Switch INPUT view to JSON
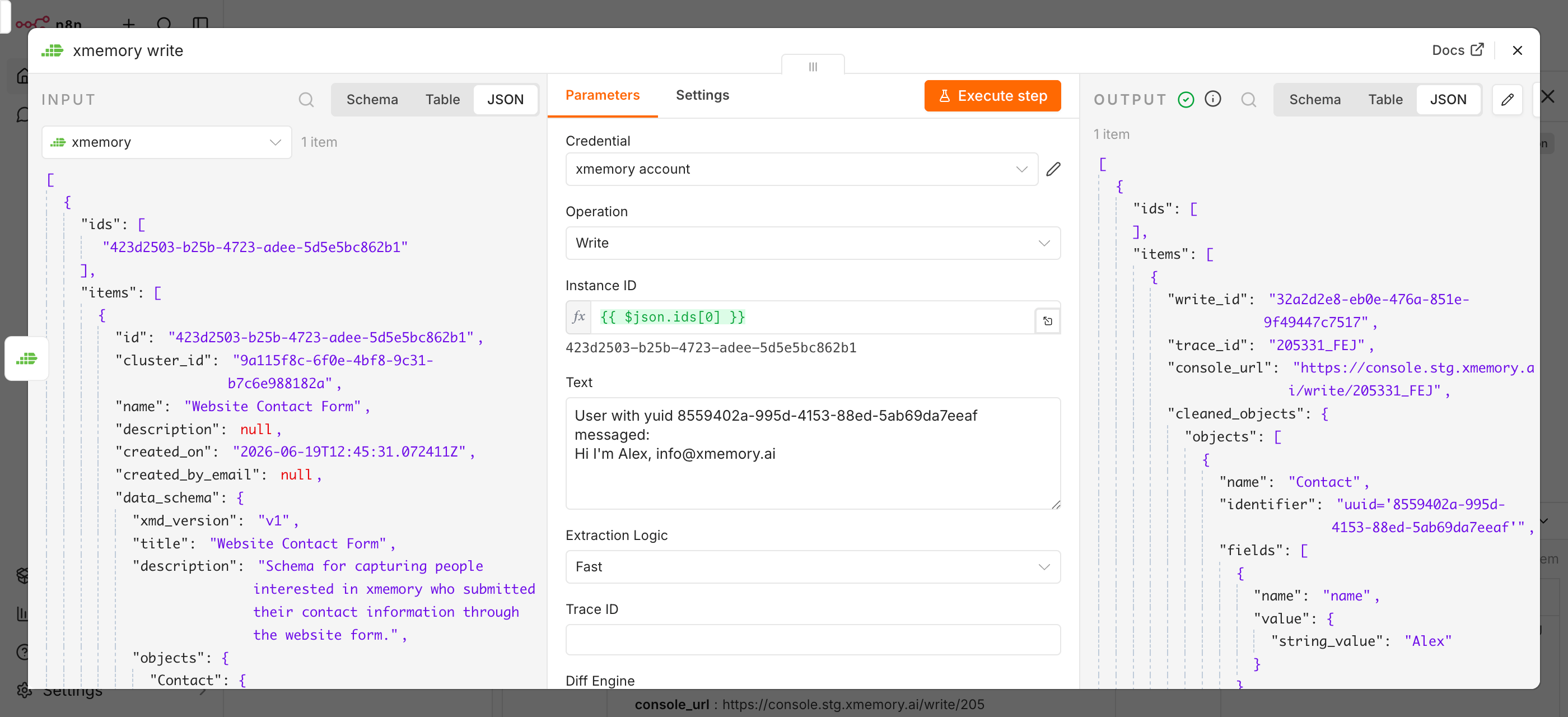The height and width of the screenshot is (717, 1568). (505, 99)
